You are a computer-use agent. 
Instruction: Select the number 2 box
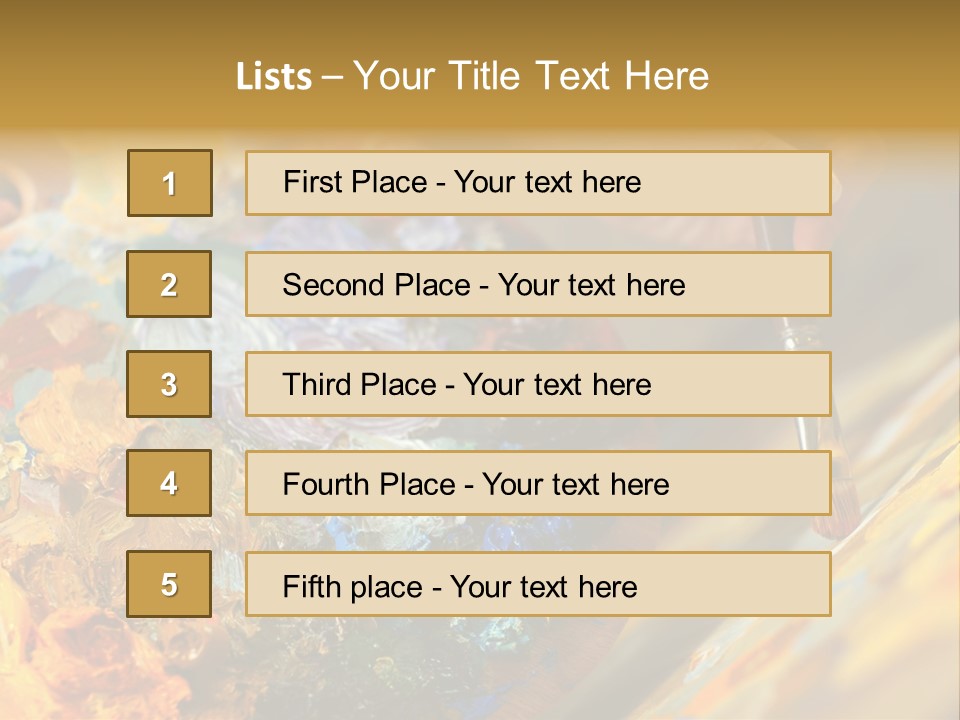tap(169, 284)
